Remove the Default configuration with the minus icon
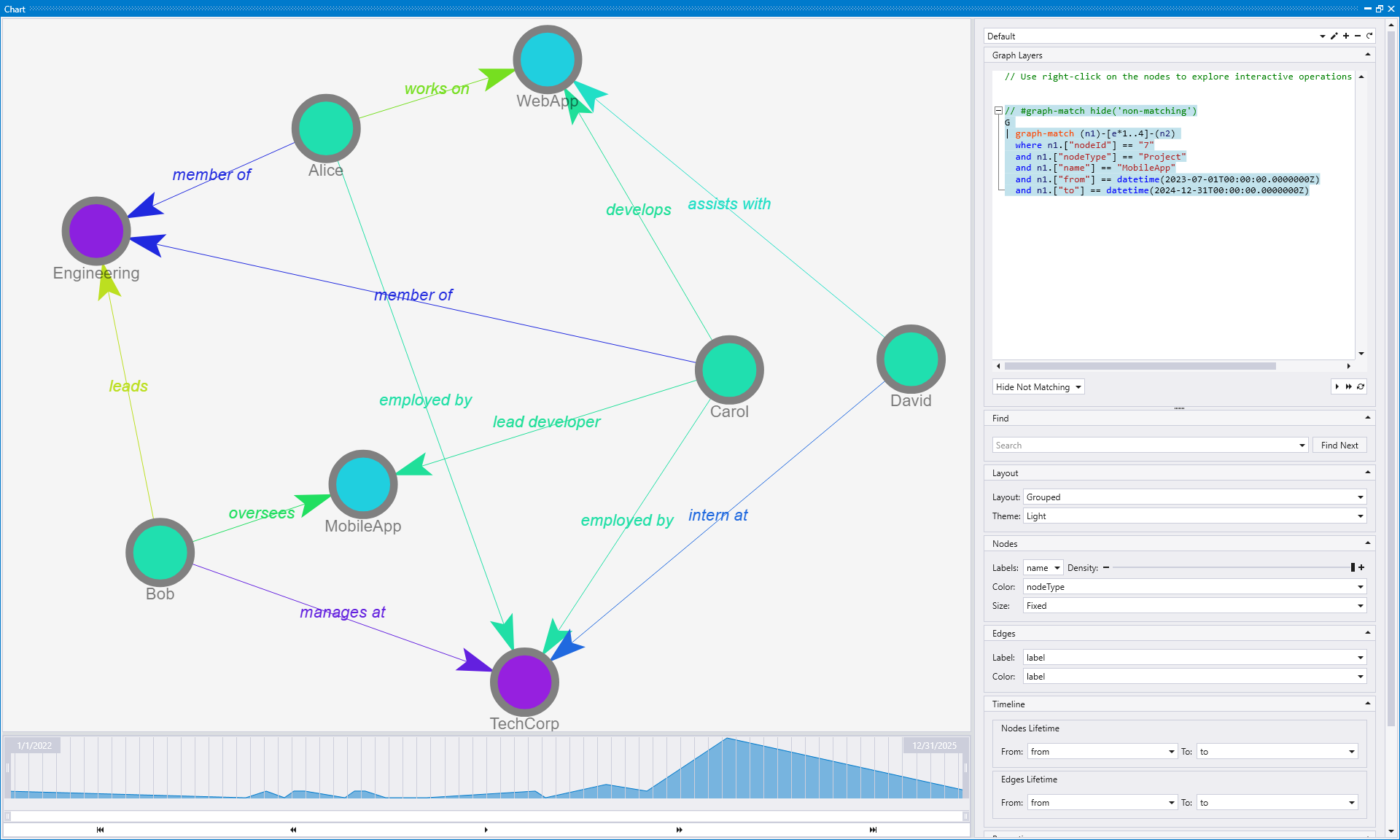1400x840 pixels. click(x=1358, y=36)
